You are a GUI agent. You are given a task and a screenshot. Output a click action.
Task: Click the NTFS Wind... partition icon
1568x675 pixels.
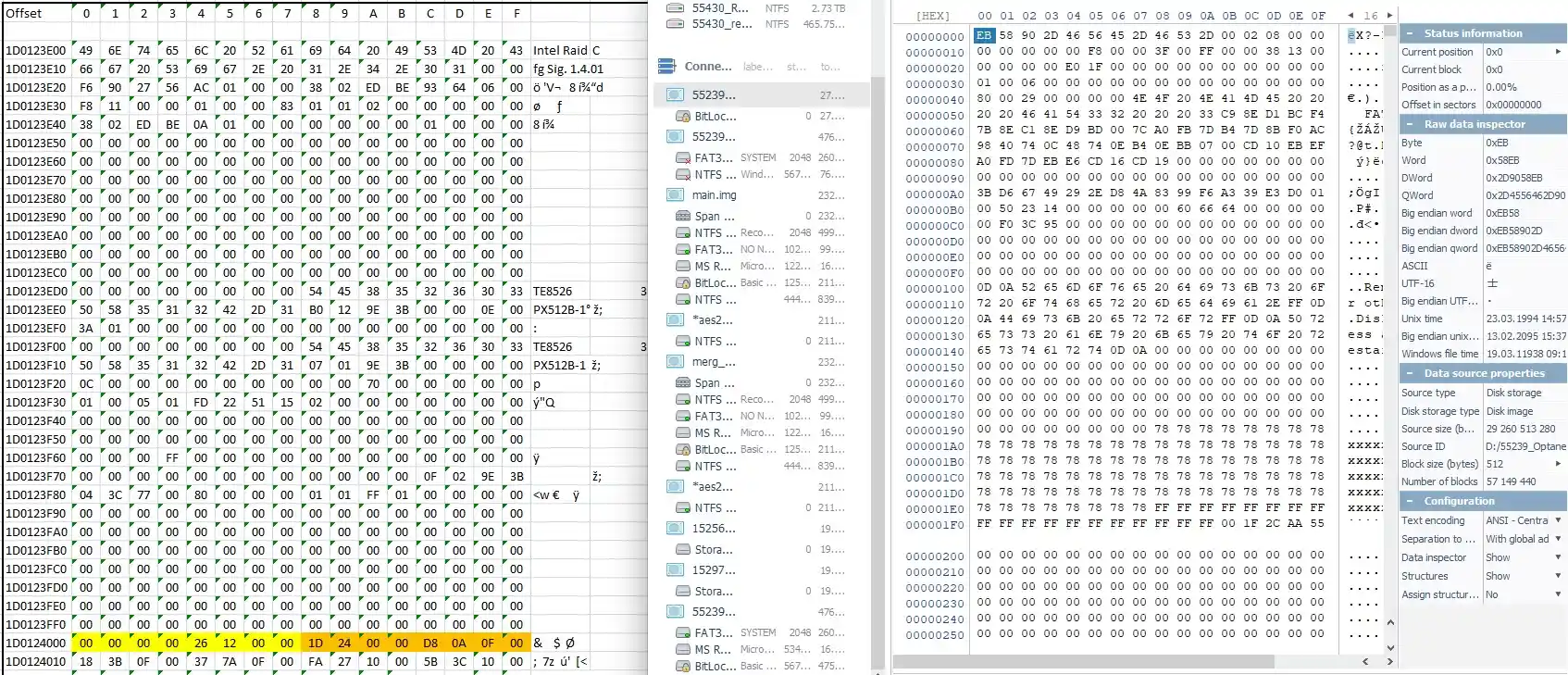[x=683, y=174]
